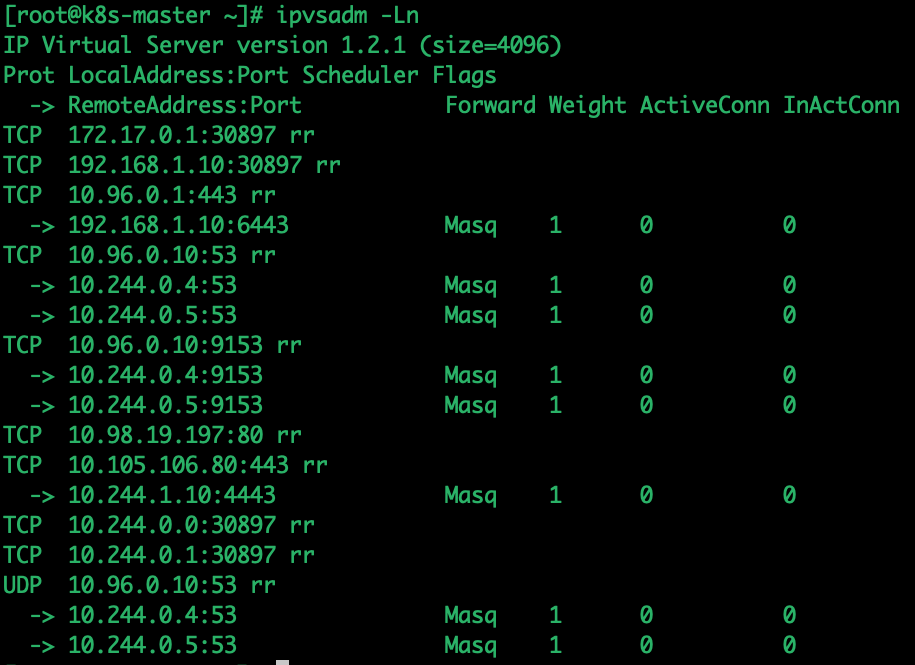Viewport: 915px width, 665px height.
Task: Click the 172.17.0.1:30897 virtual address
Action: pyautogui.click(x=172, y=135)
